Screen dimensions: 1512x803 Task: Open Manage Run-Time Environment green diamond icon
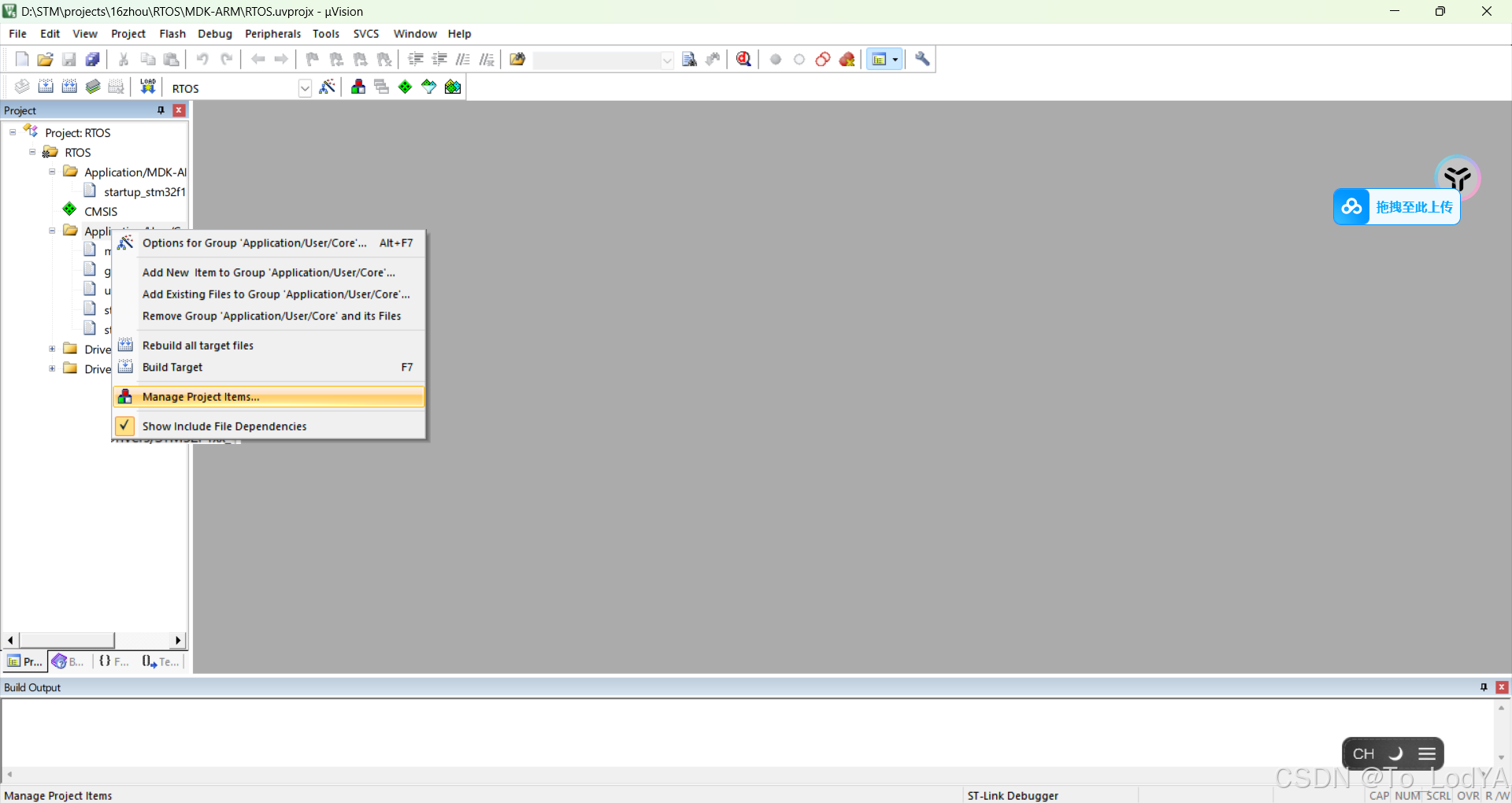405,87
